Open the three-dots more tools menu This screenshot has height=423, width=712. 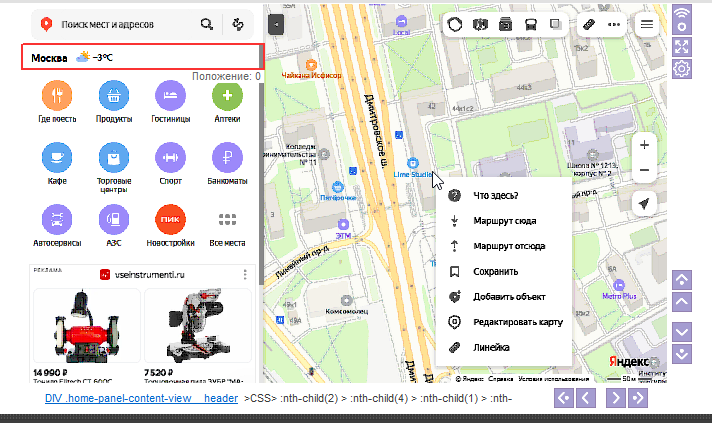click(614, 24)
